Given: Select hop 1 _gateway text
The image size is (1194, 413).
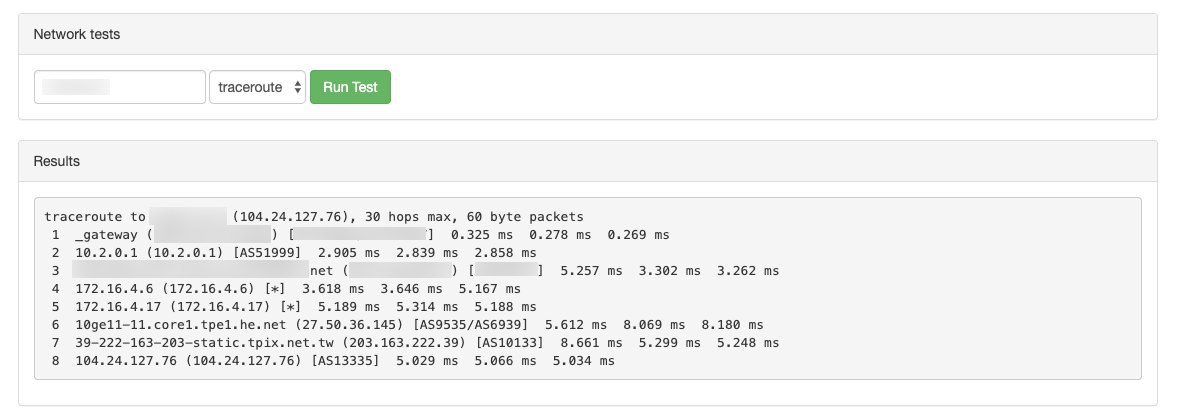Looking at the screenshot, I should pyautogui.click(x=107, y=235).
